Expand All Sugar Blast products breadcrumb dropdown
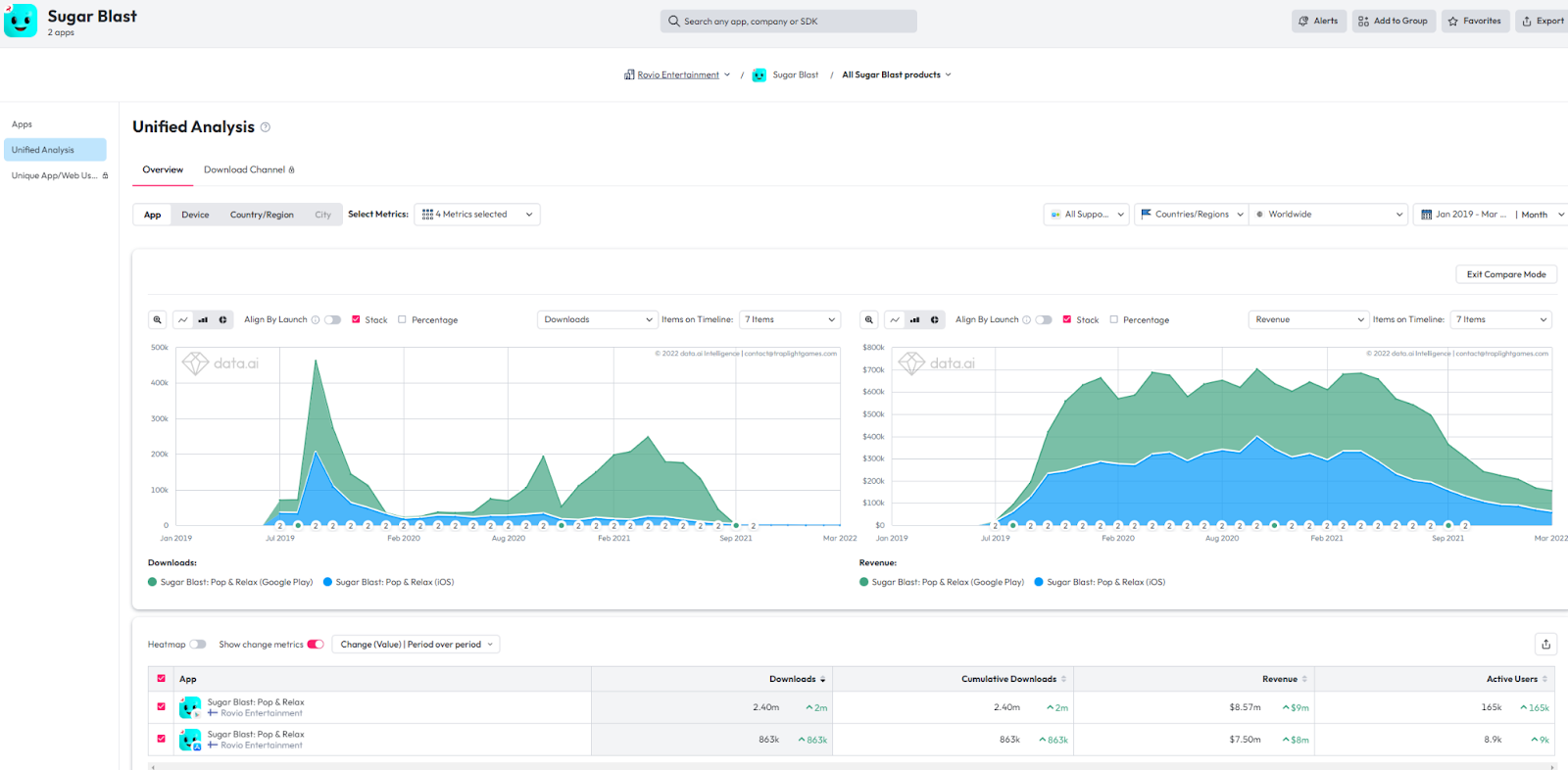 click(897, 75)
